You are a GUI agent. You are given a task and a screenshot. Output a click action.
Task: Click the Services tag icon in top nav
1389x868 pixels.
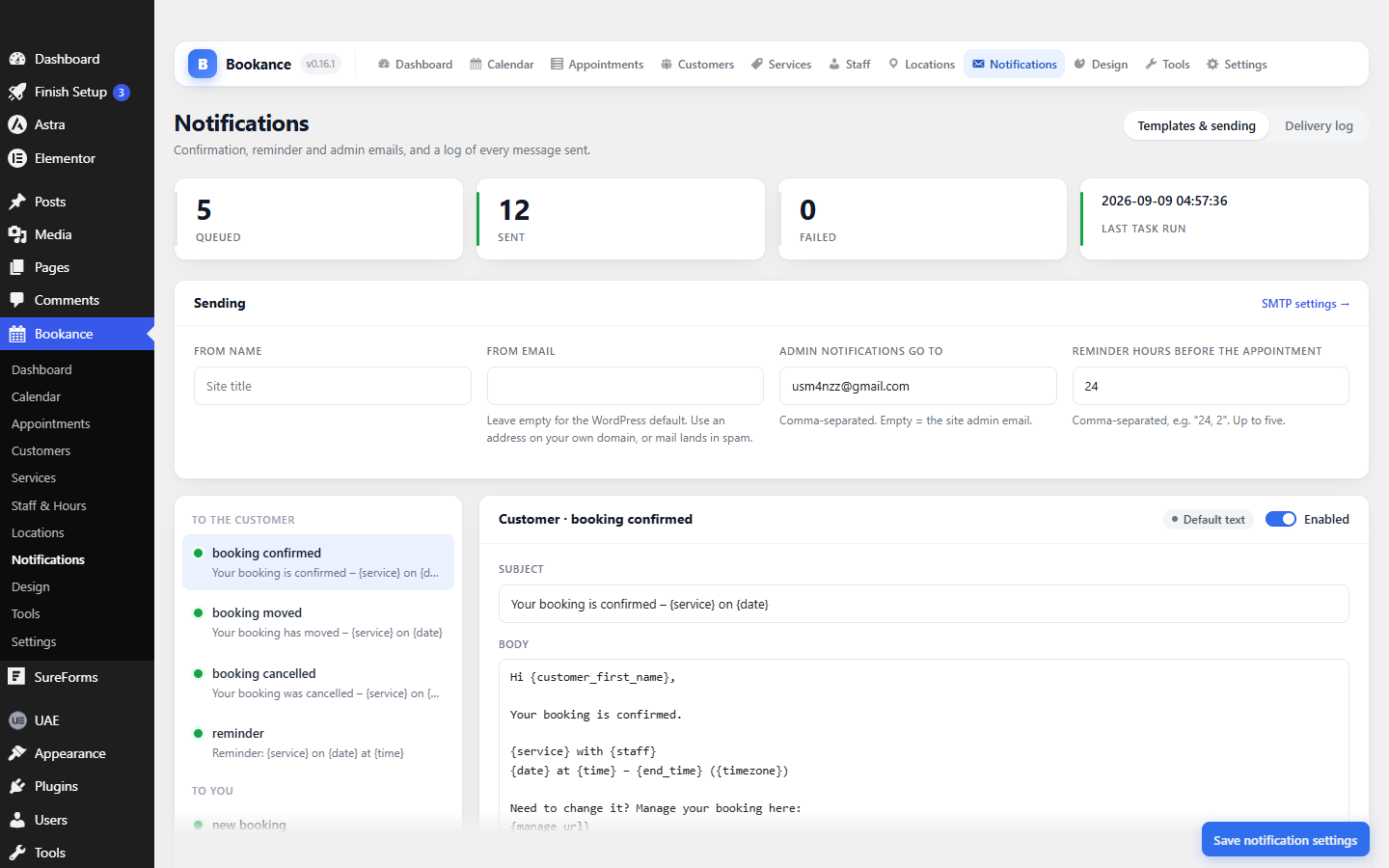(x=757, y=64)
